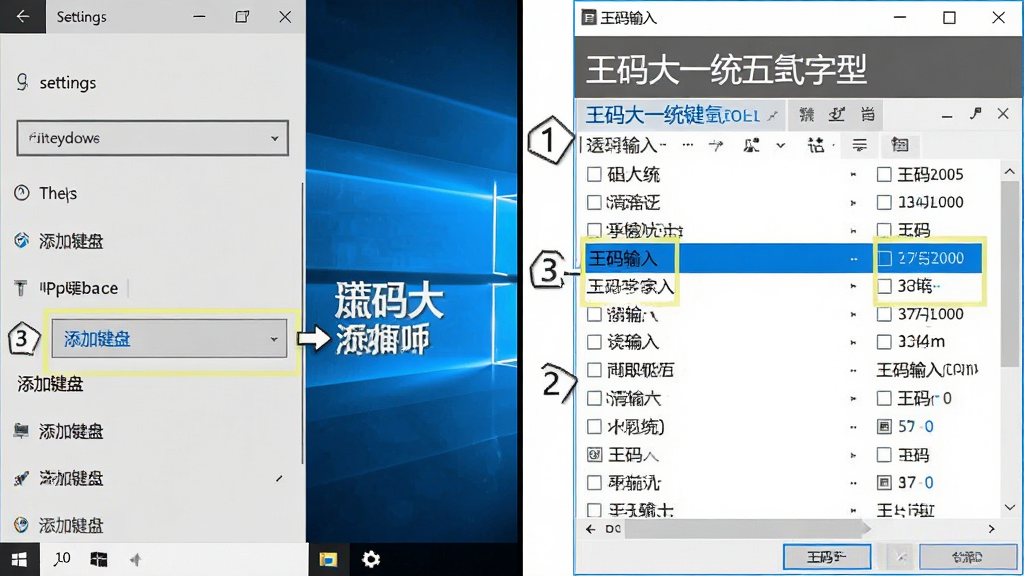Open the 添加键盘 entry with the monitor icon
Viewport: 1024px width, 576px height.
coord(59,431)
